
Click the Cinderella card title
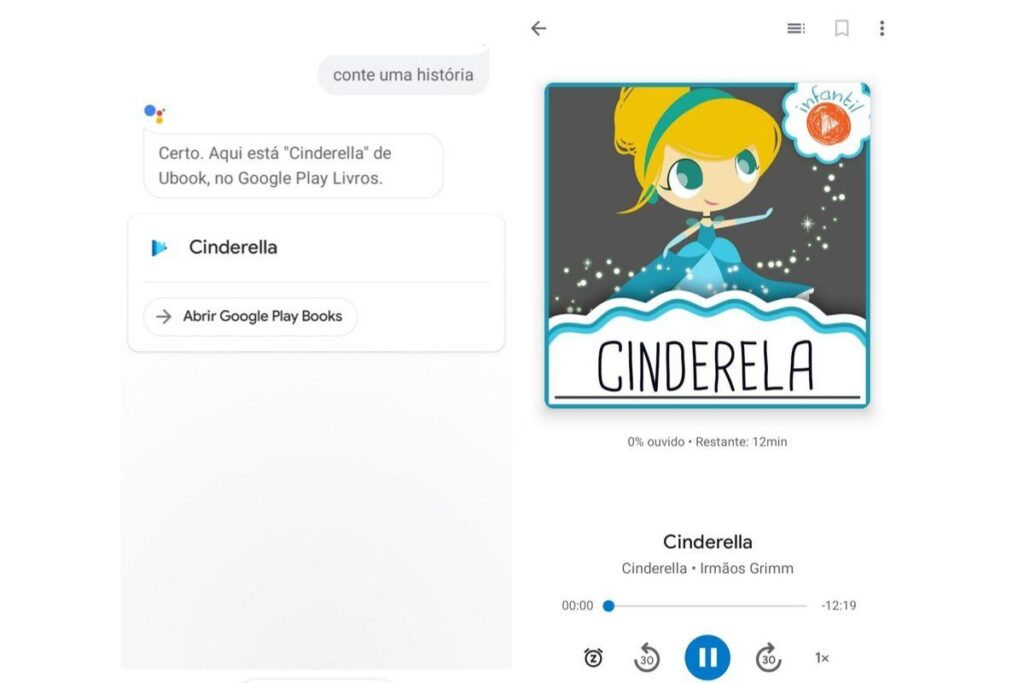233,247
